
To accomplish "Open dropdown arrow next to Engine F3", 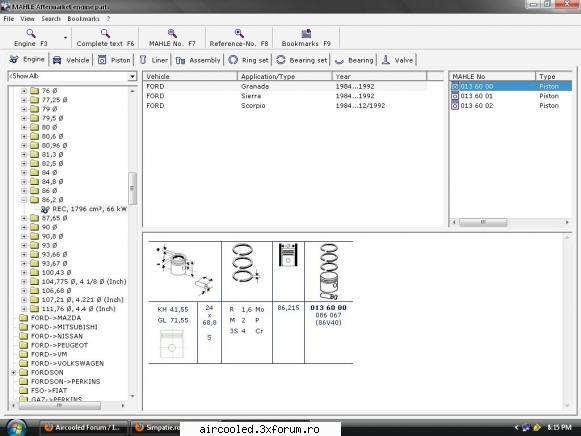I will (x=66, y=37).
